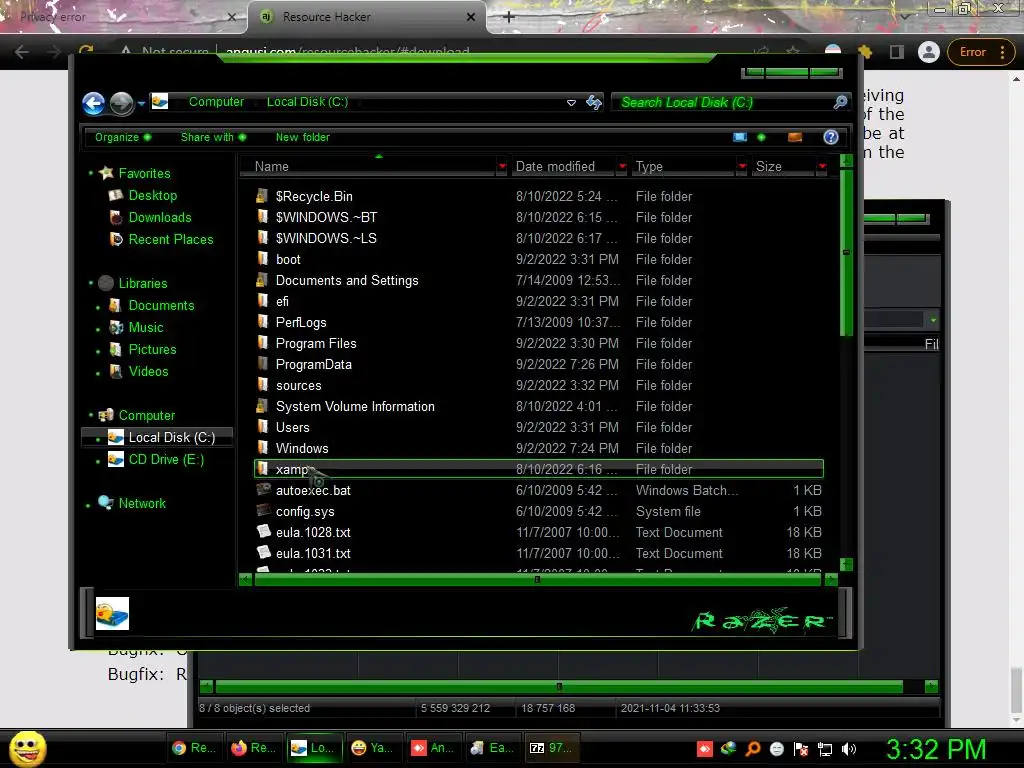Image resolution: width=1024 pixels, height=768 pixels.
Task: Select Computer in the address breadcrumb
Action: click(216, 102)
